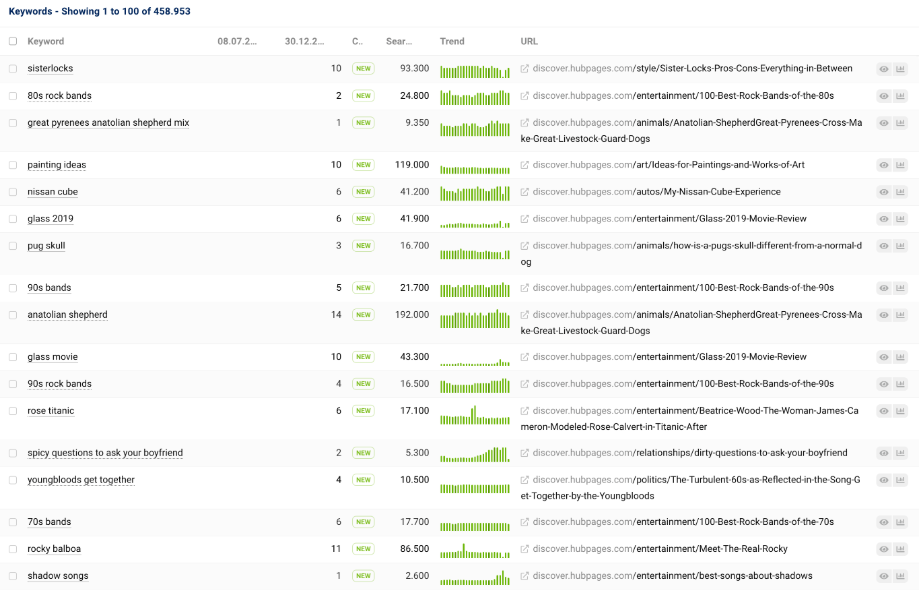The width and height of the screenshot is (922, 592).
Task: Tick the select-all checkbox in the table header
Action: 13,42
